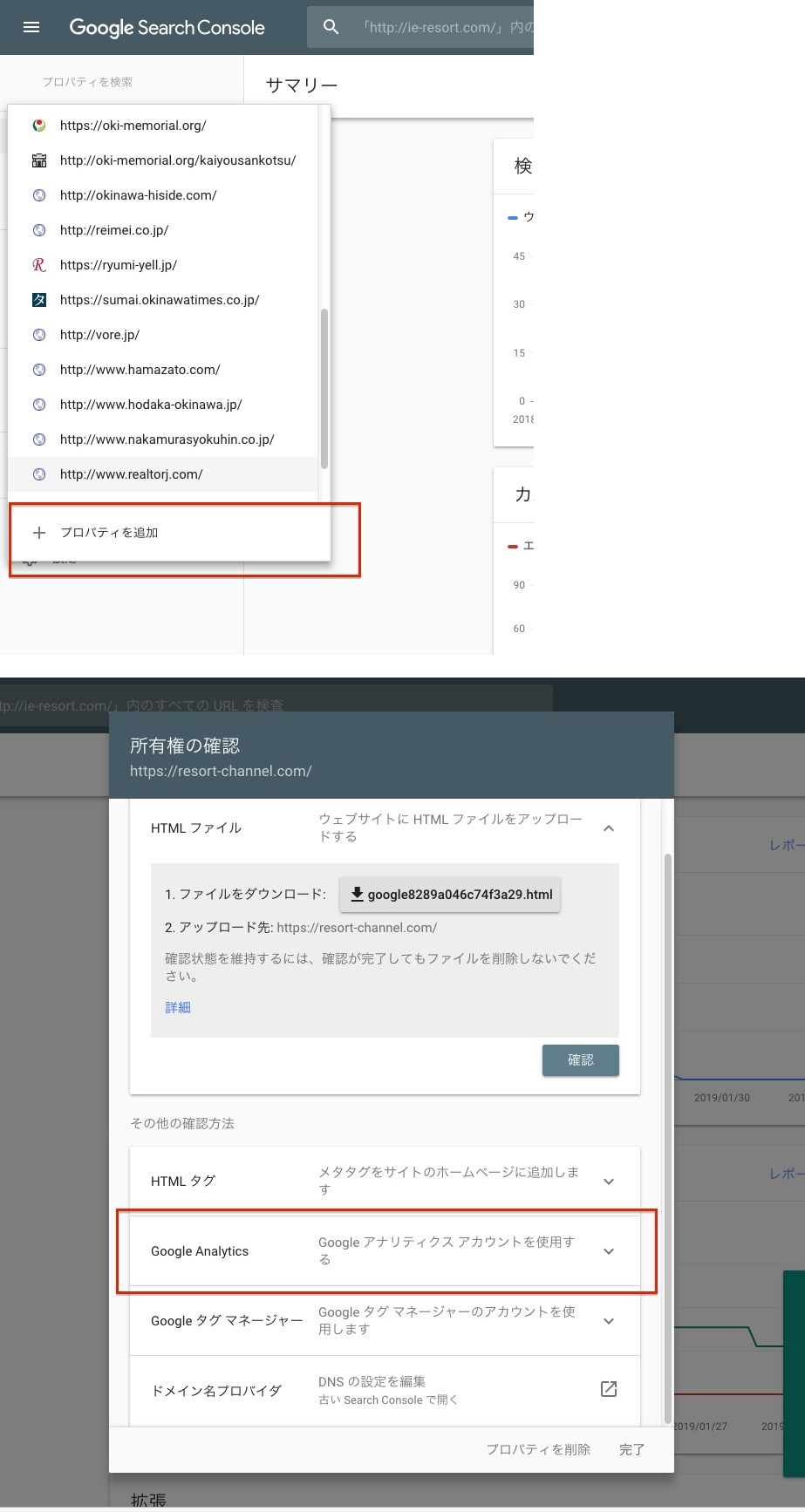Viewport: 805px width, 1512px height.
Task: Select property http://reimei.co.jp/
Action: 163,230
